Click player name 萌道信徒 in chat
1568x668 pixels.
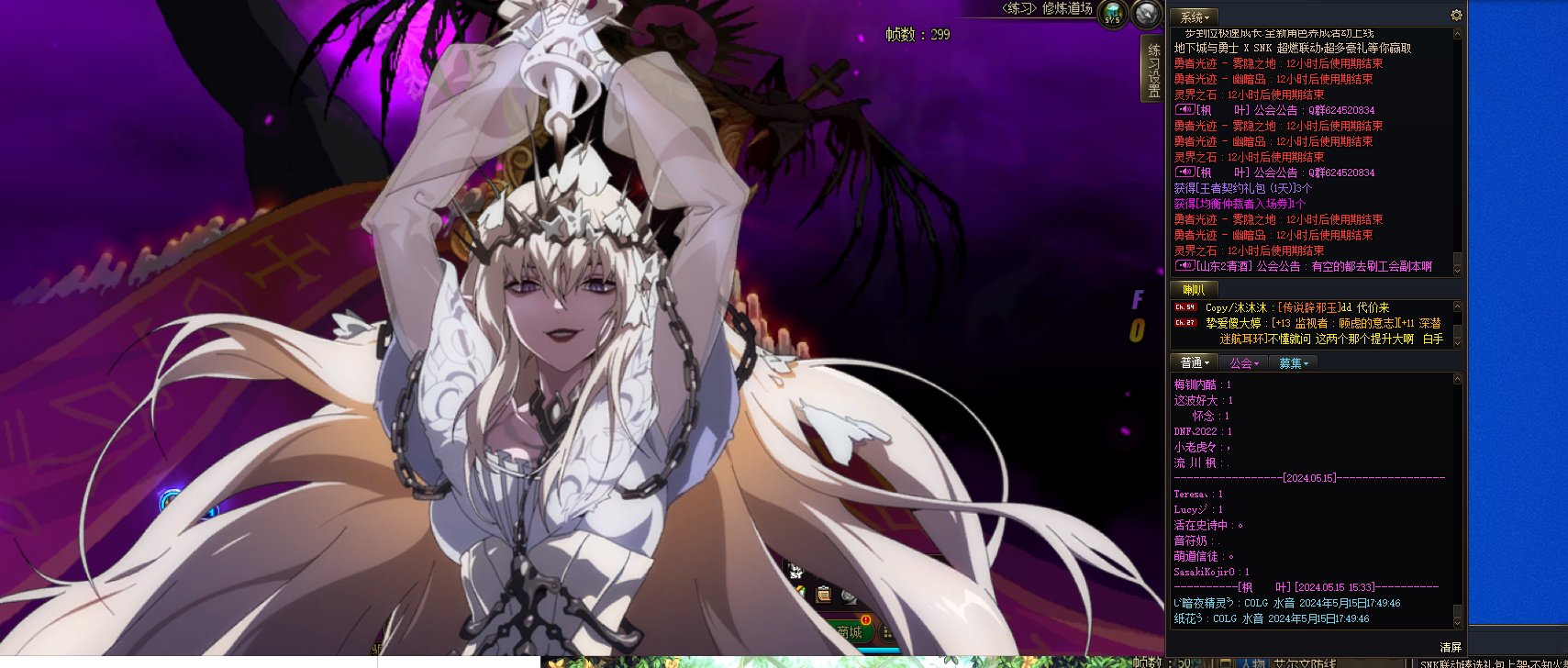tap(1195, 556)
